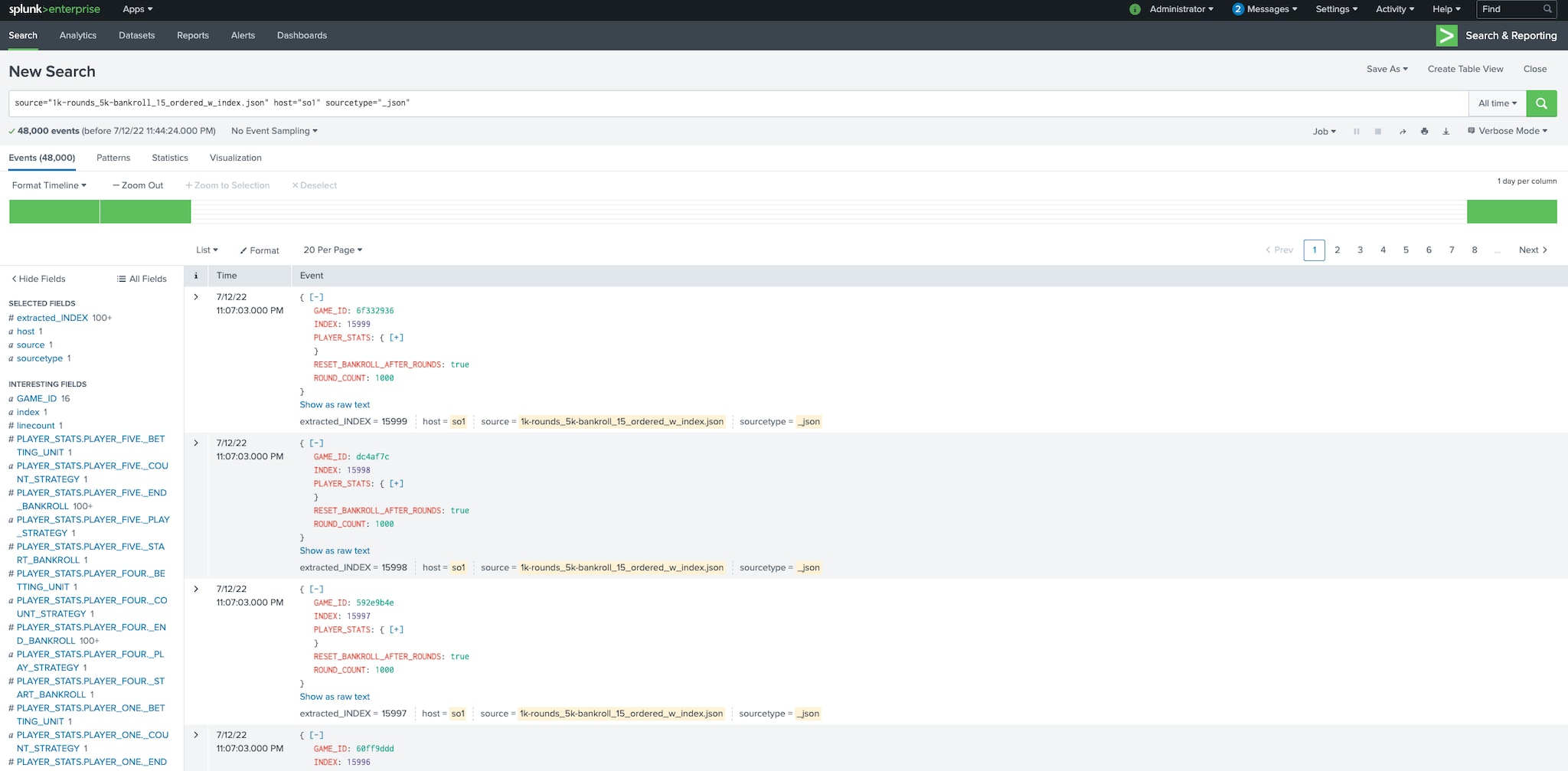Open the Save As dropdown
1568x771 pixels.
tap(1387, 69)
